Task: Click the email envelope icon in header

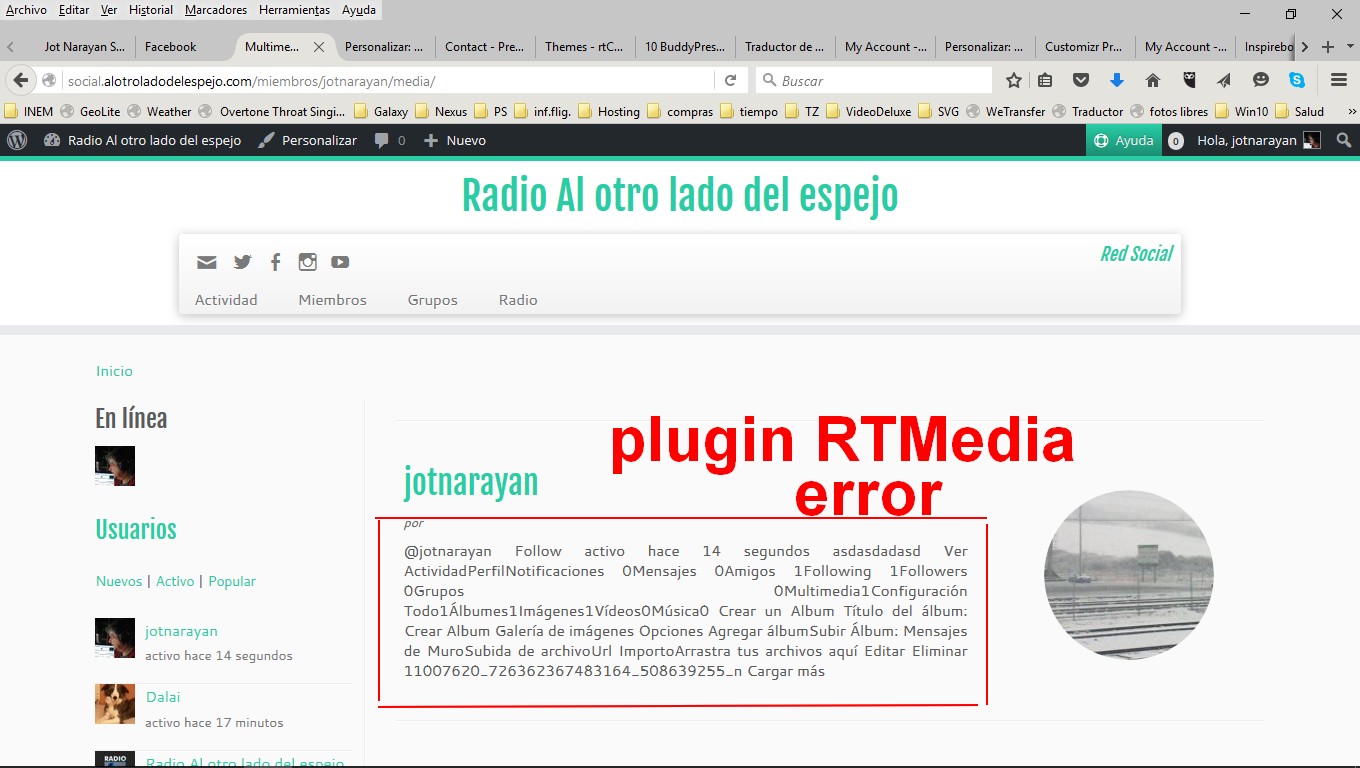Action: 207,262
